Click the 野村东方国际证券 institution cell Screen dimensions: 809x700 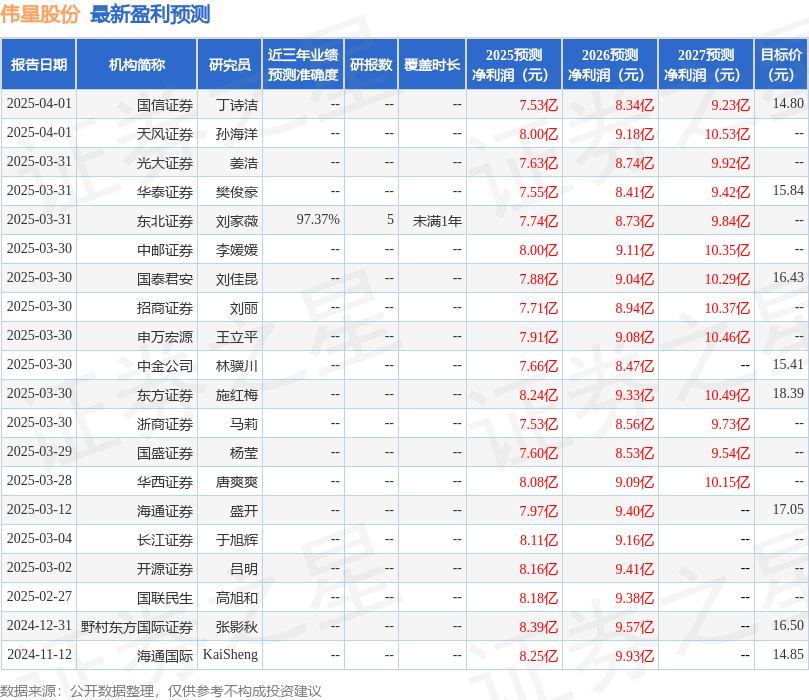(x=137, y=627)
